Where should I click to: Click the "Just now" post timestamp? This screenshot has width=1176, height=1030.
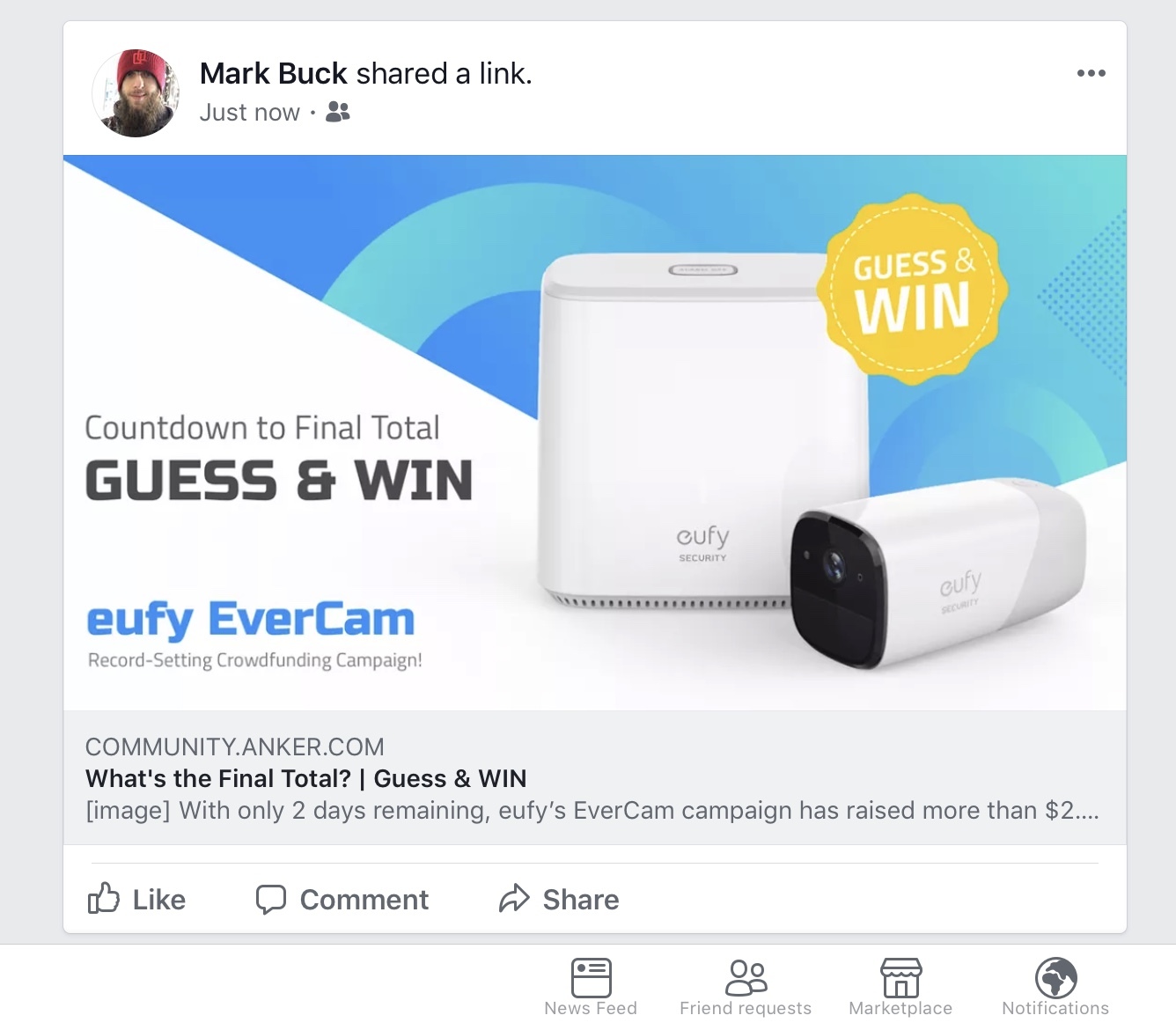pyautogui.click(x=250, y=113)
